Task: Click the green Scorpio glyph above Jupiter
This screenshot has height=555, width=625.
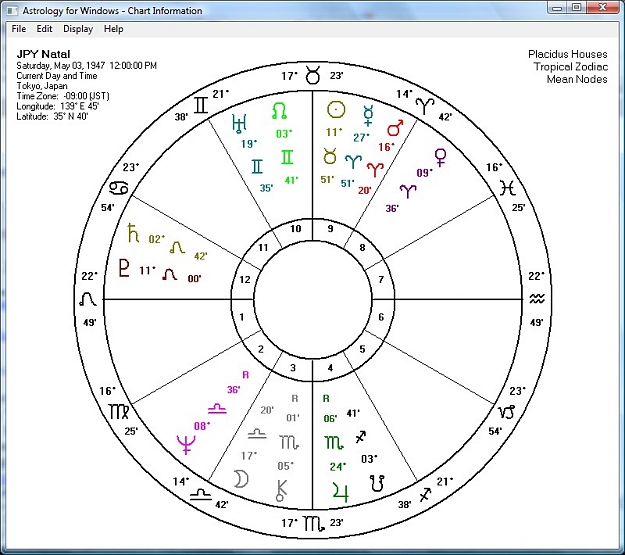Action: click(334, 442)
